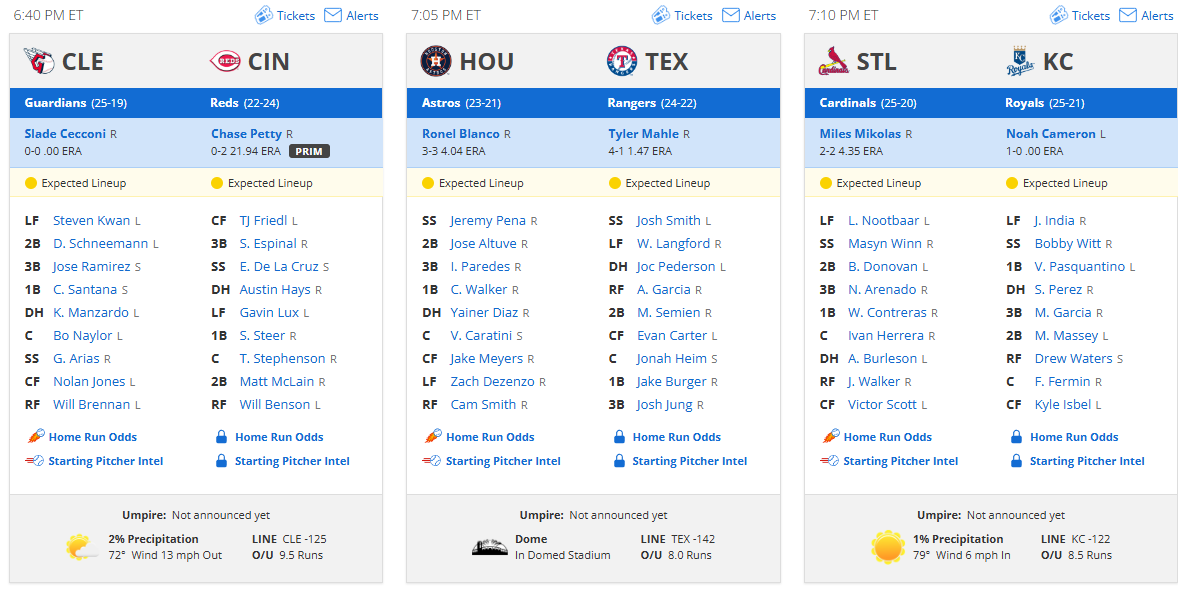Click the St. Louis Cardinals logo

tap(833, 61)
